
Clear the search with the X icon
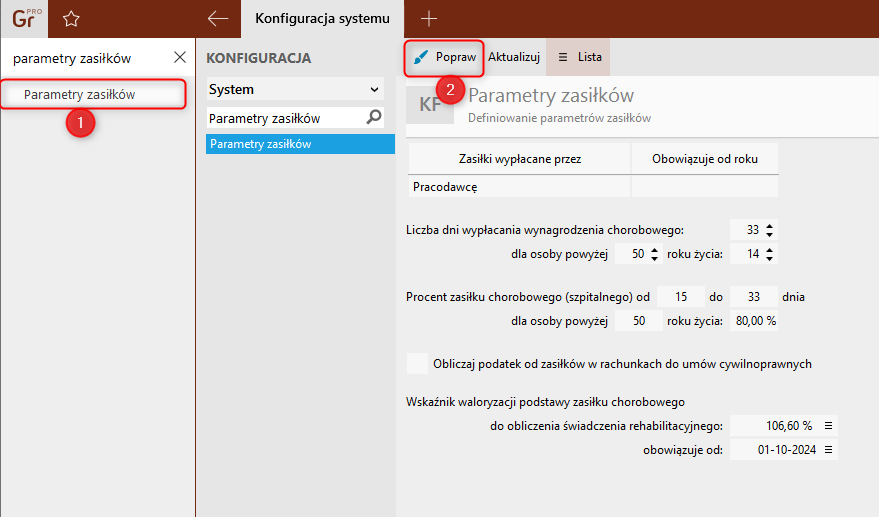179,57
